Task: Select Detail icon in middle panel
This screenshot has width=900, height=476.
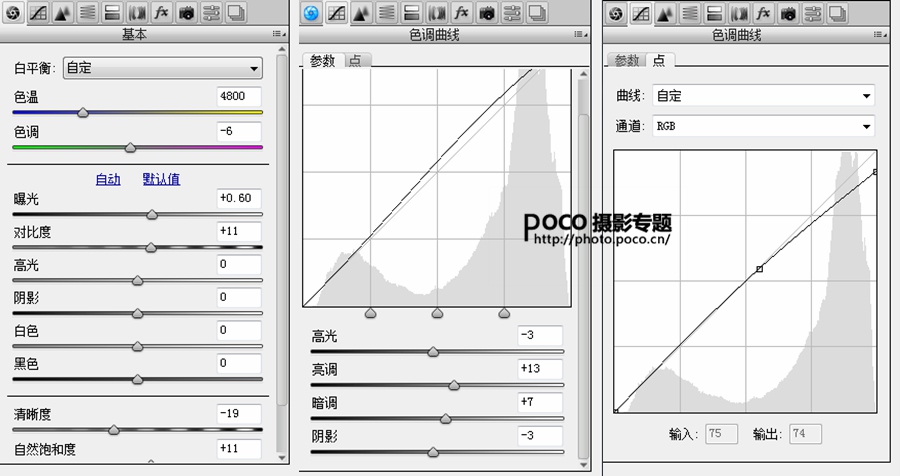Action: [361, 13]
